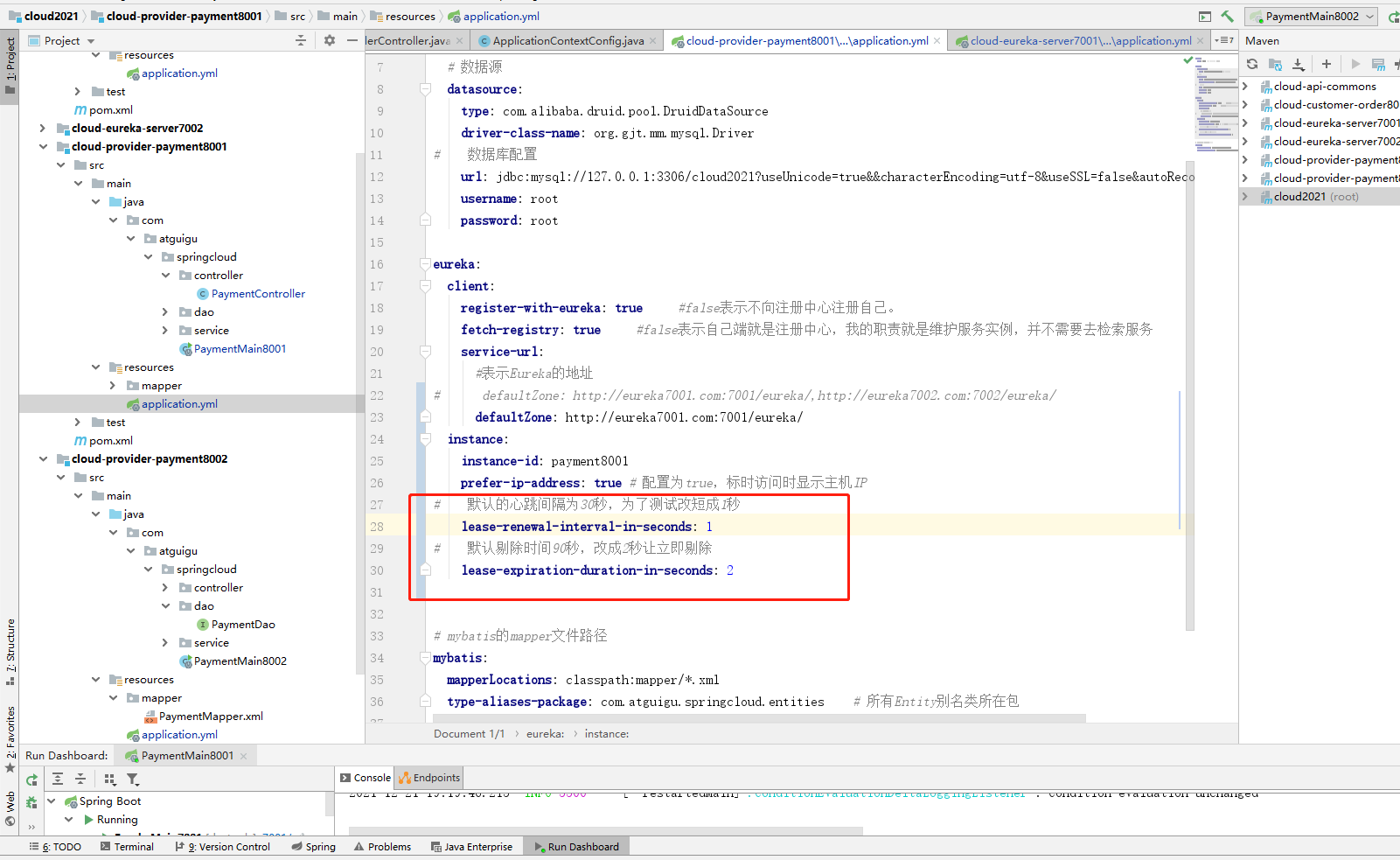
Task: Click eureka: breadcrumb in the YAML path bar under the editor
Action: pyautogui.click(x=545, y=734)
